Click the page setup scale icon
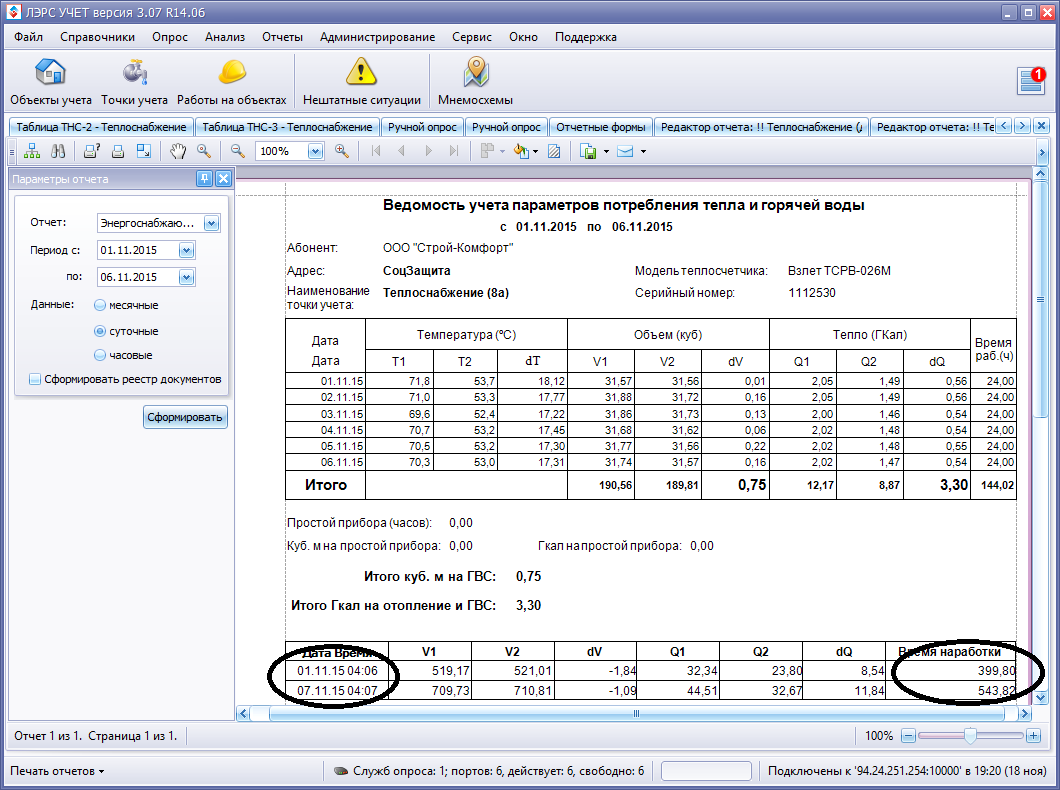This screenshot has height=790, width=1060. tap(144, 151)
